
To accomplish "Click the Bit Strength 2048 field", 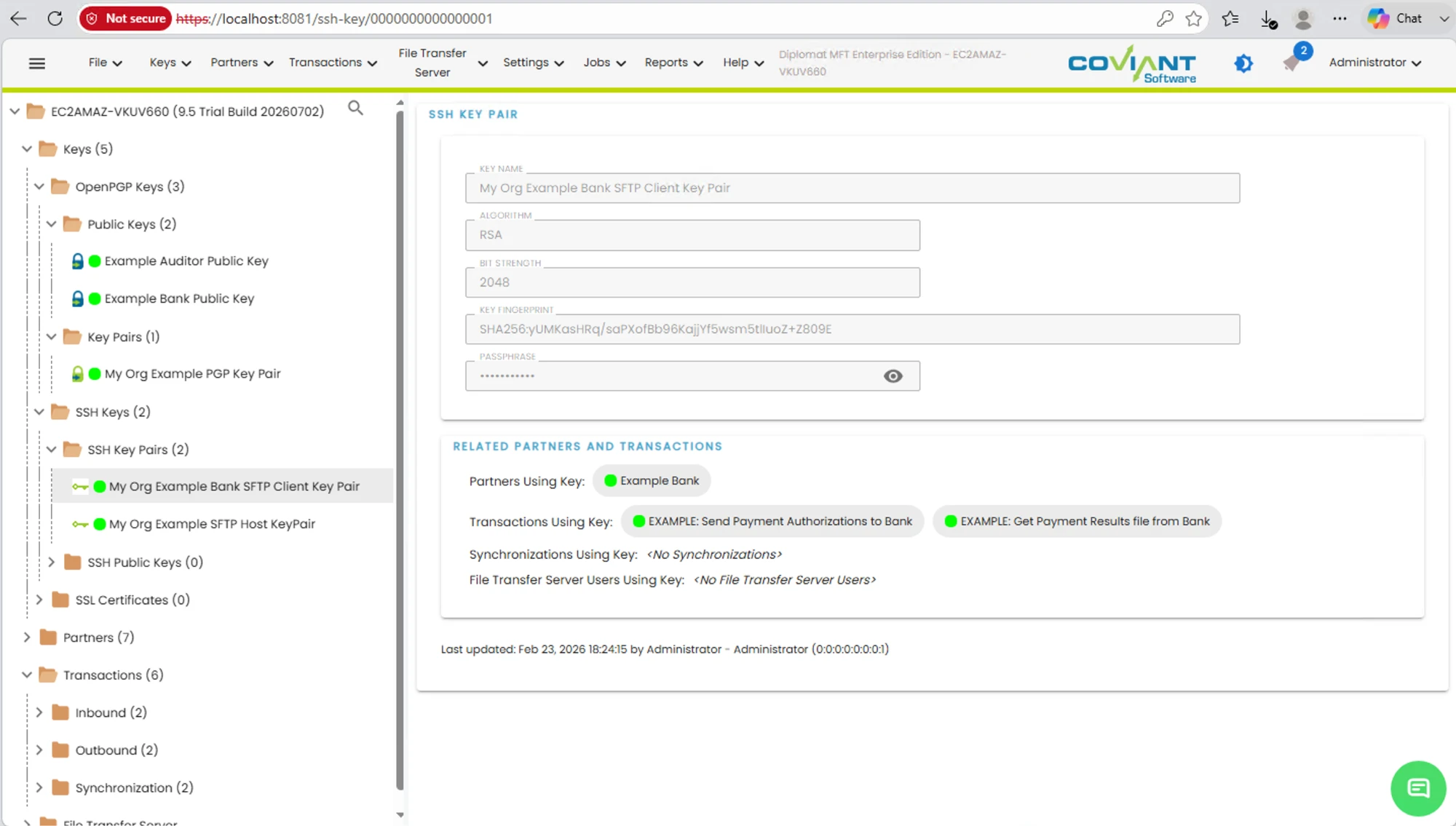I will [692, 282].
